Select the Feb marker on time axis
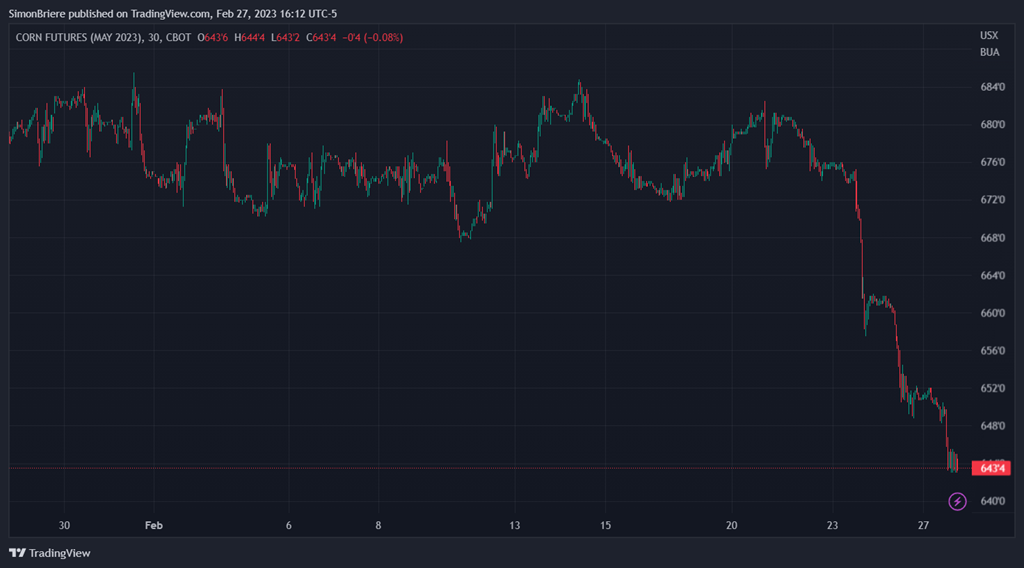 (152, 525)
